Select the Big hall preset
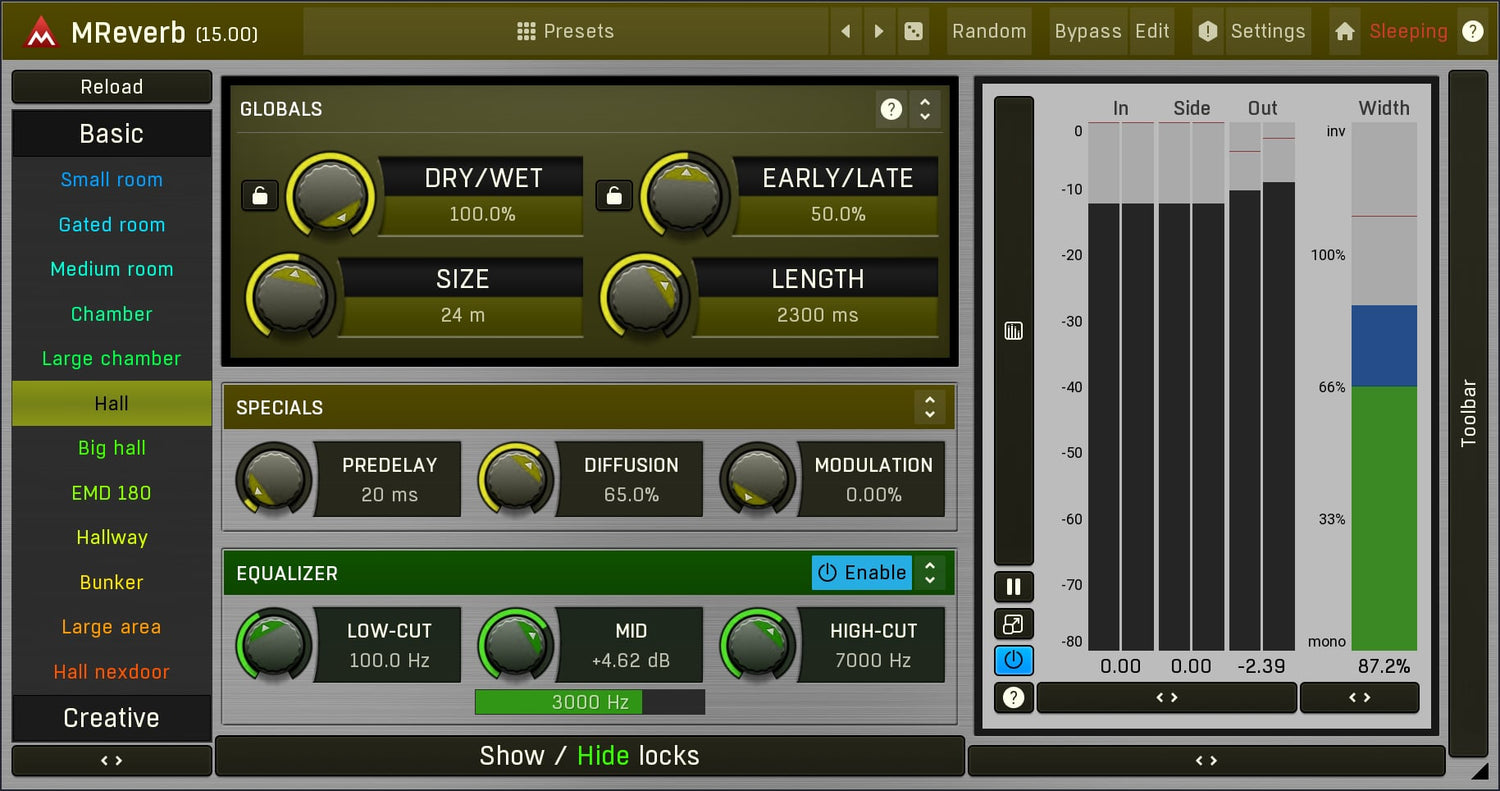The image size is (1500, 791). pyautogui.click(x=112, y=448)
